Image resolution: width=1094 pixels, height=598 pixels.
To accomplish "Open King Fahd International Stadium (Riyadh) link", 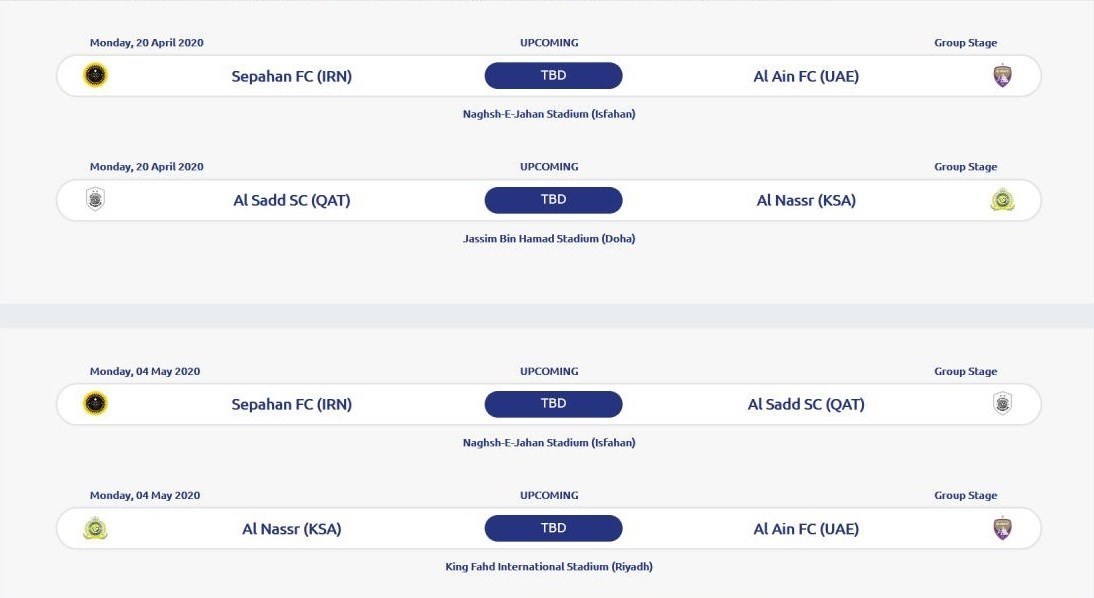I will 549,567.
